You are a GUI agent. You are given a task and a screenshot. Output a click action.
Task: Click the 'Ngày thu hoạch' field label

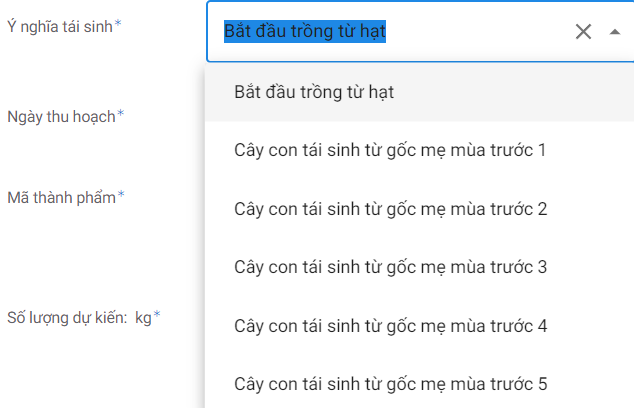pos(60,115)
